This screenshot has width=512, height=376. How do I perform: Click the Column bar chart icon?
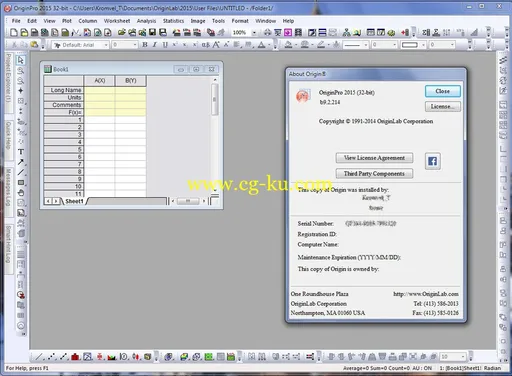click(75, 357)
